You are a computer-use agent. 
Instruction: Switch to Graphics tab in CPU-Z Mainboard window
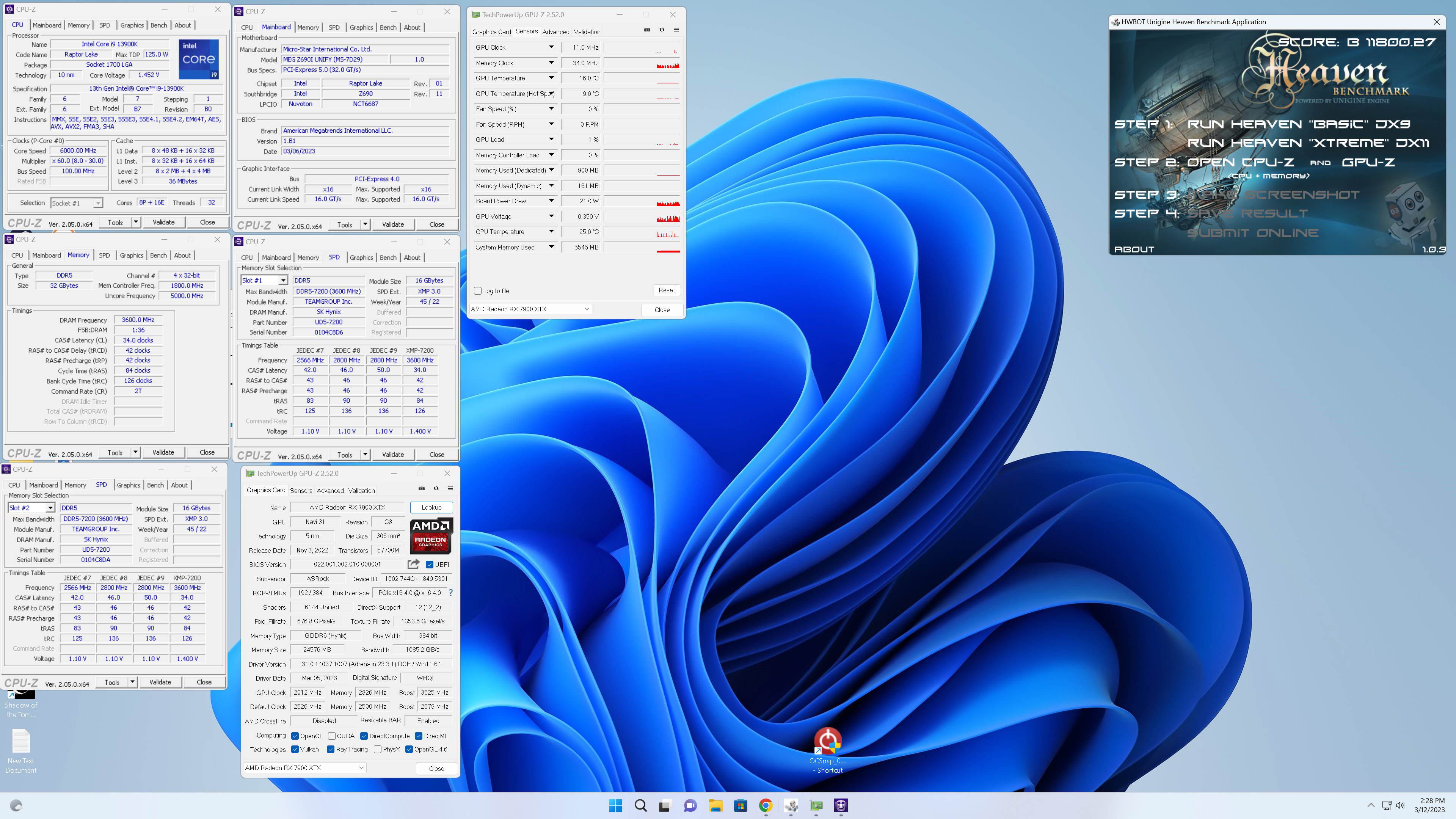361,27
